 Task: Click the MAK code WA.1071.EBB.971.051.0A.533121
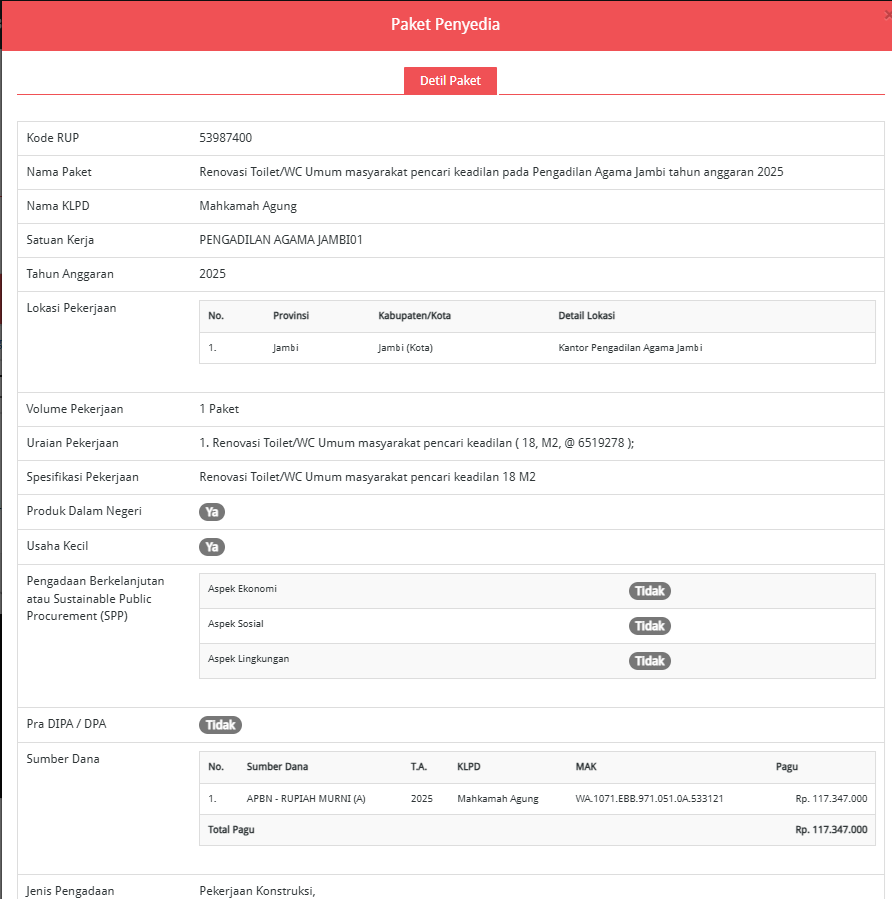coord(649,799)
